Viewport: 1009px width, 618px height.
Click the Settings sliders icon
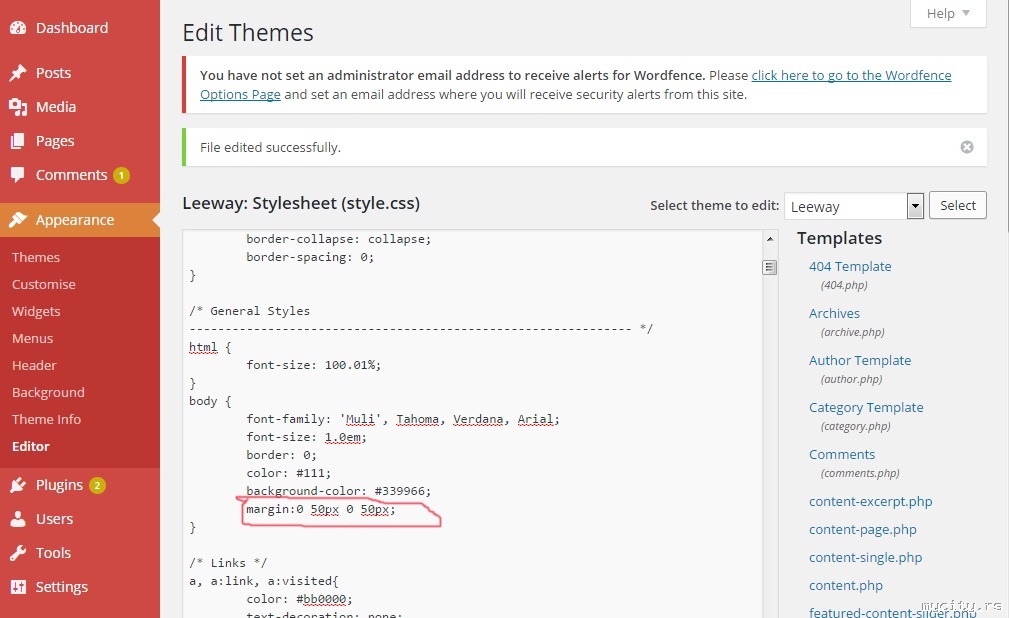click(x=18, y=587)
